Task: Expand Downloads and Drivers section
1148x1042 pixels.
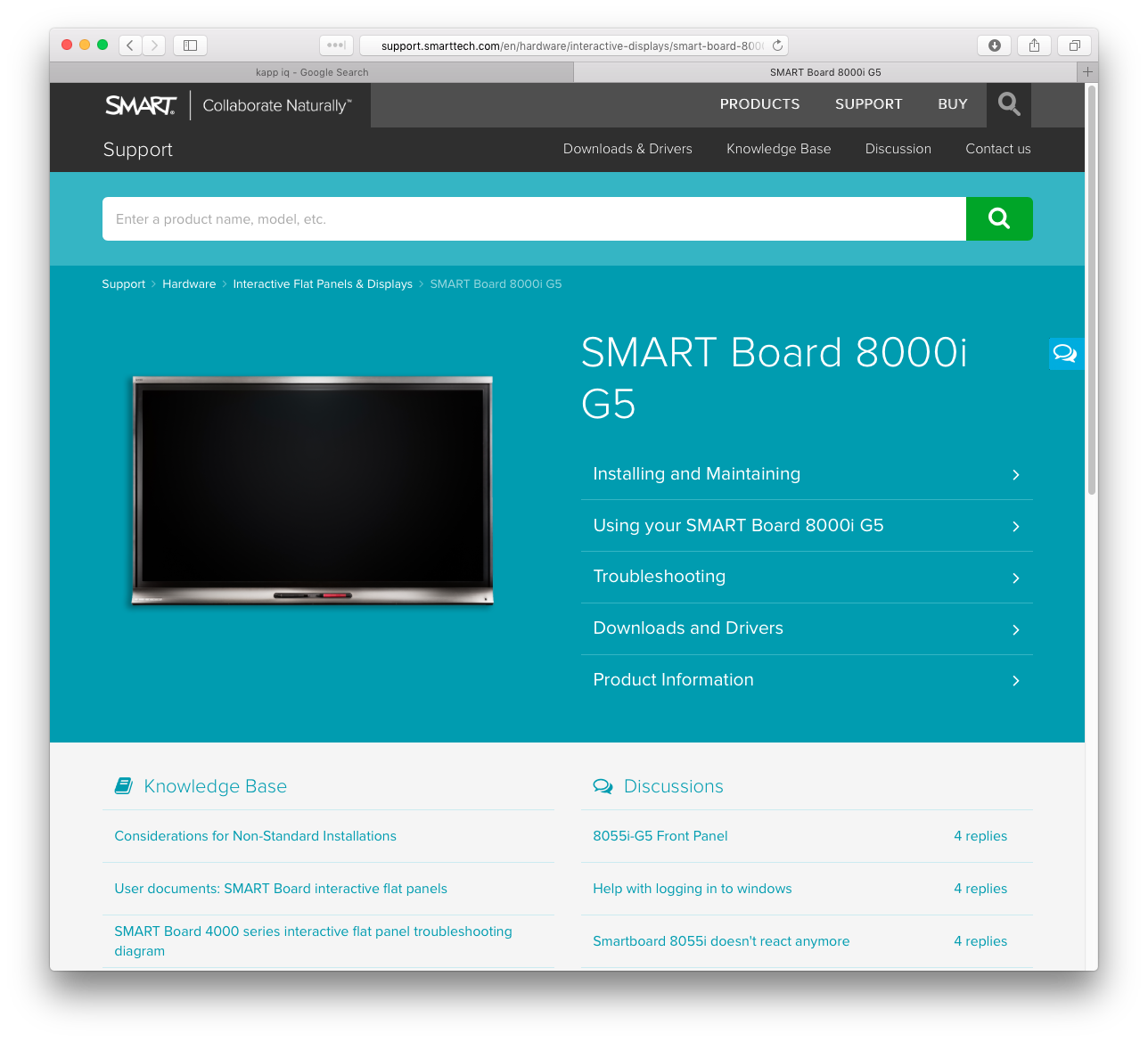Action: (806, 628)
